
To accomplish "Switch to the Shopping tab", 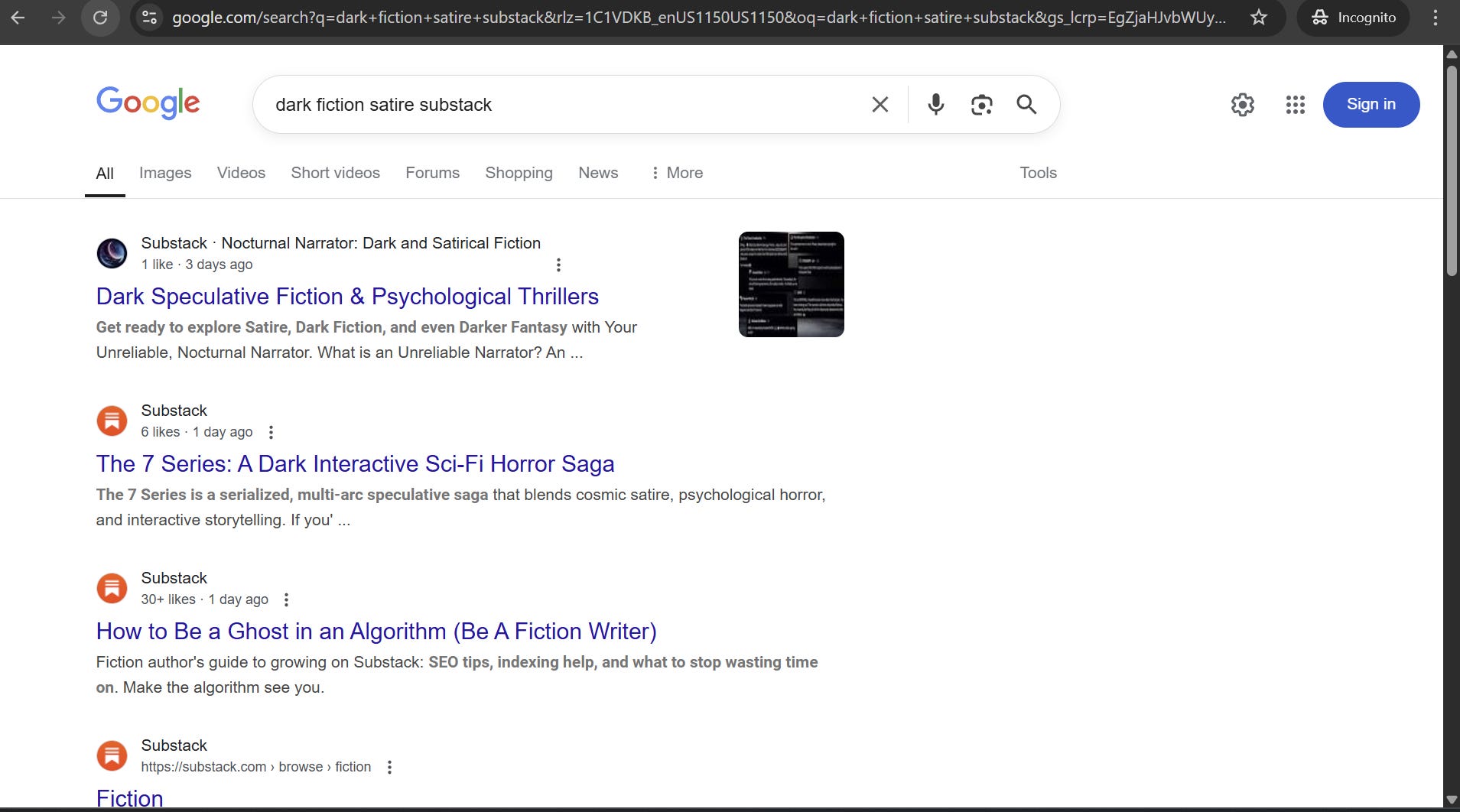I will (x=519, y=173).
